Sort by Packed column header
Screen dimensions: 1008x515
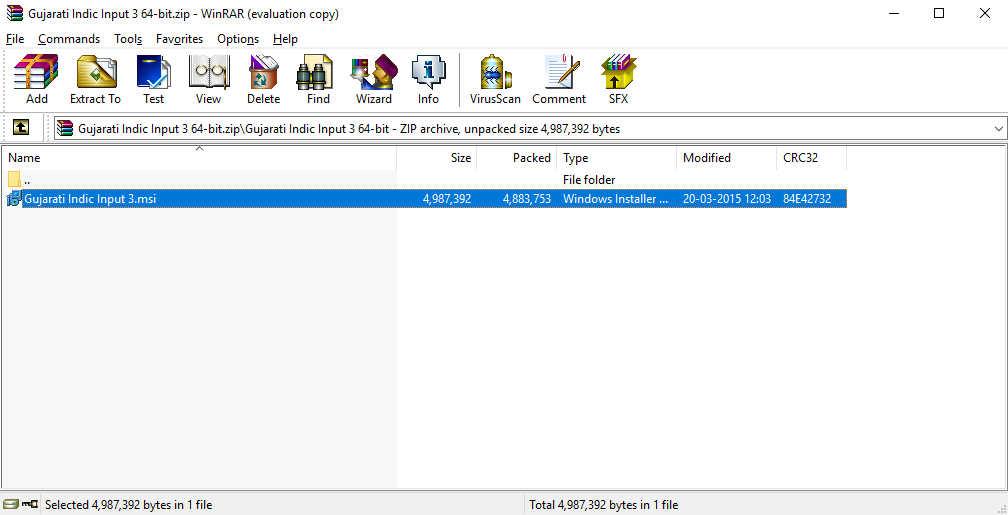tap(517, 158)
